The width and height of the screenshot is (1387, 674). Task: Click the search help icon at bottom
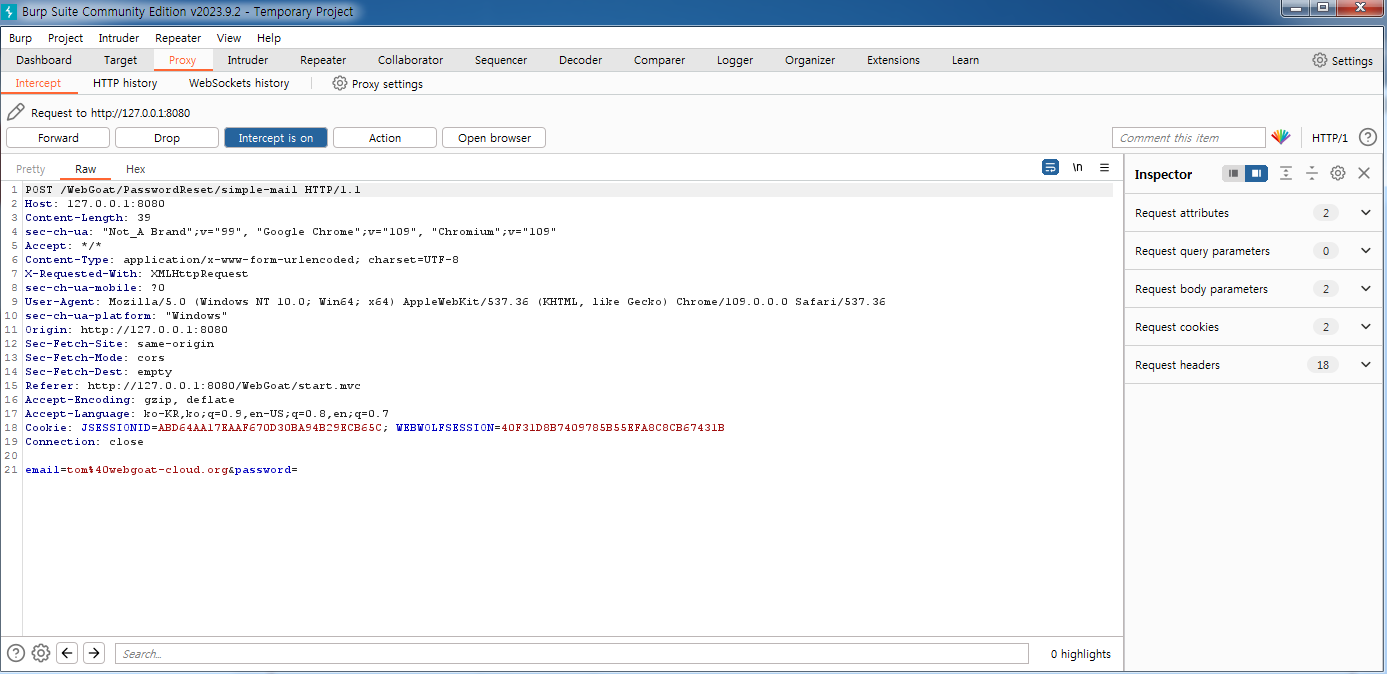coord(16,653)
